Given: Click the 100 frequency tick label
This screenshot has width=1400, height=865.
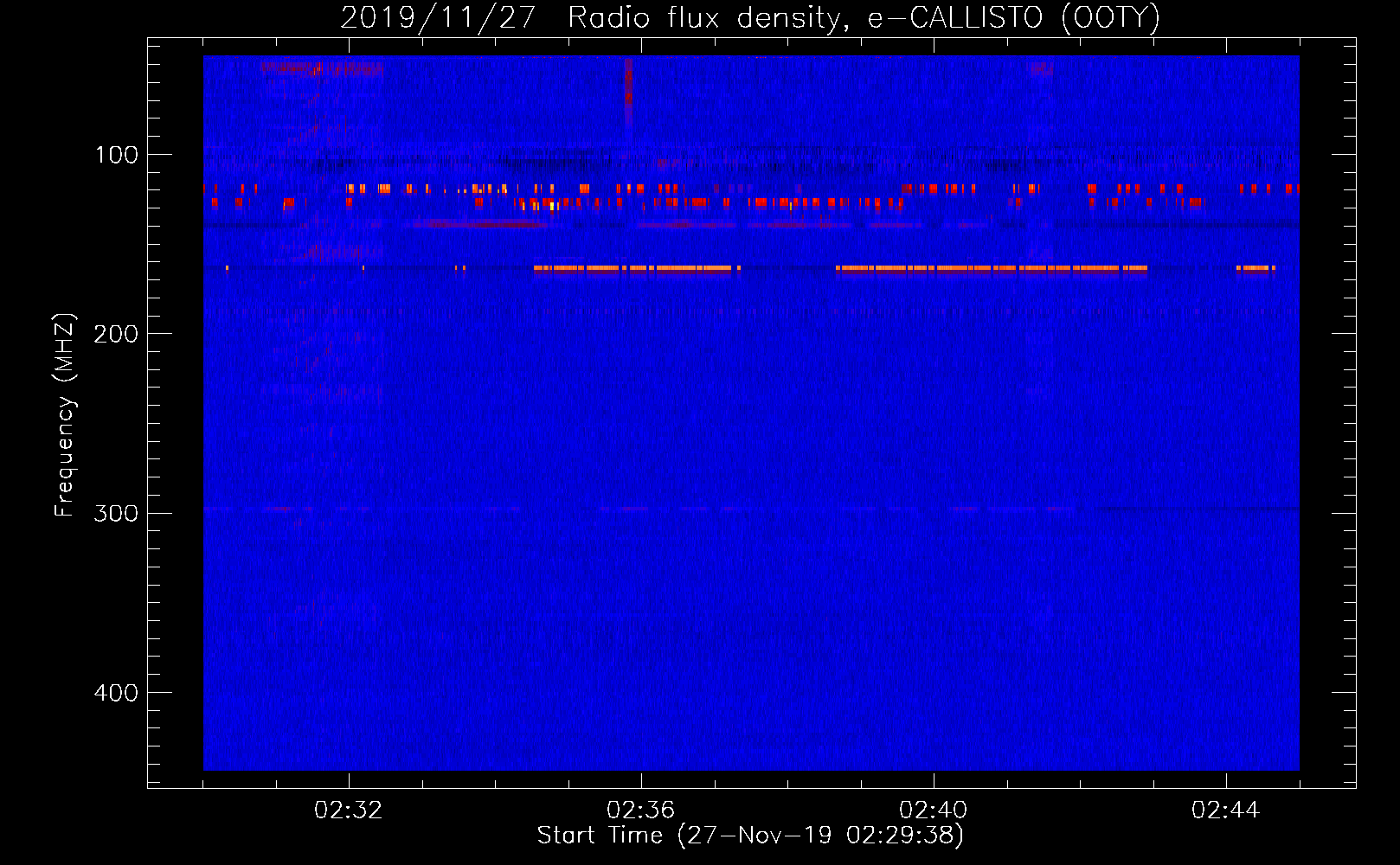Looking at the screenshot, I should pyautogui.click(x=117, y=155).
